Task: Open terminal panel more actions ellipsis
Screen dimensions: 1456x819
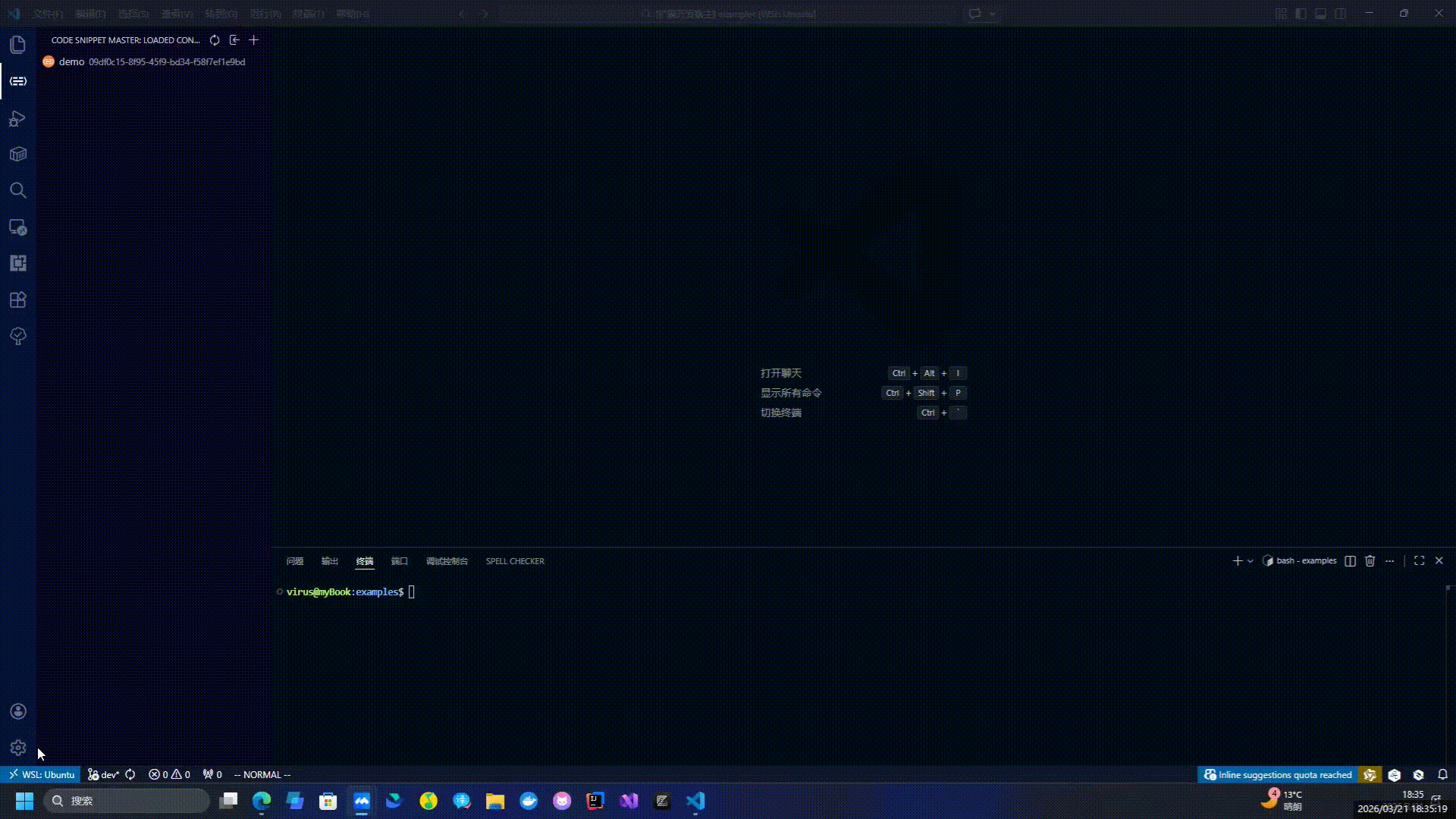Action: point(1389,561)
